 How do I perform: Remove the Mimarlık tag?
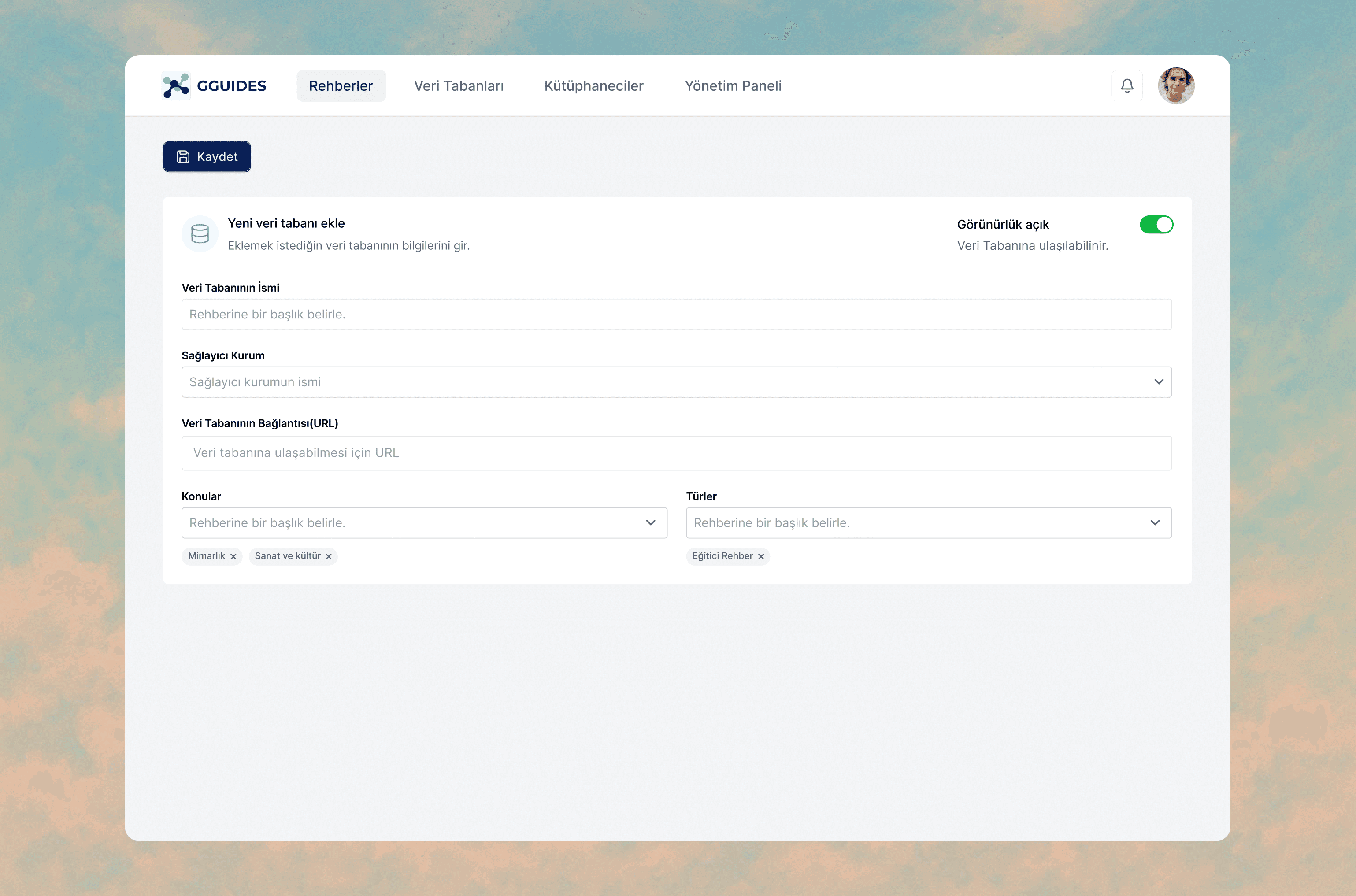pos(233,556)
